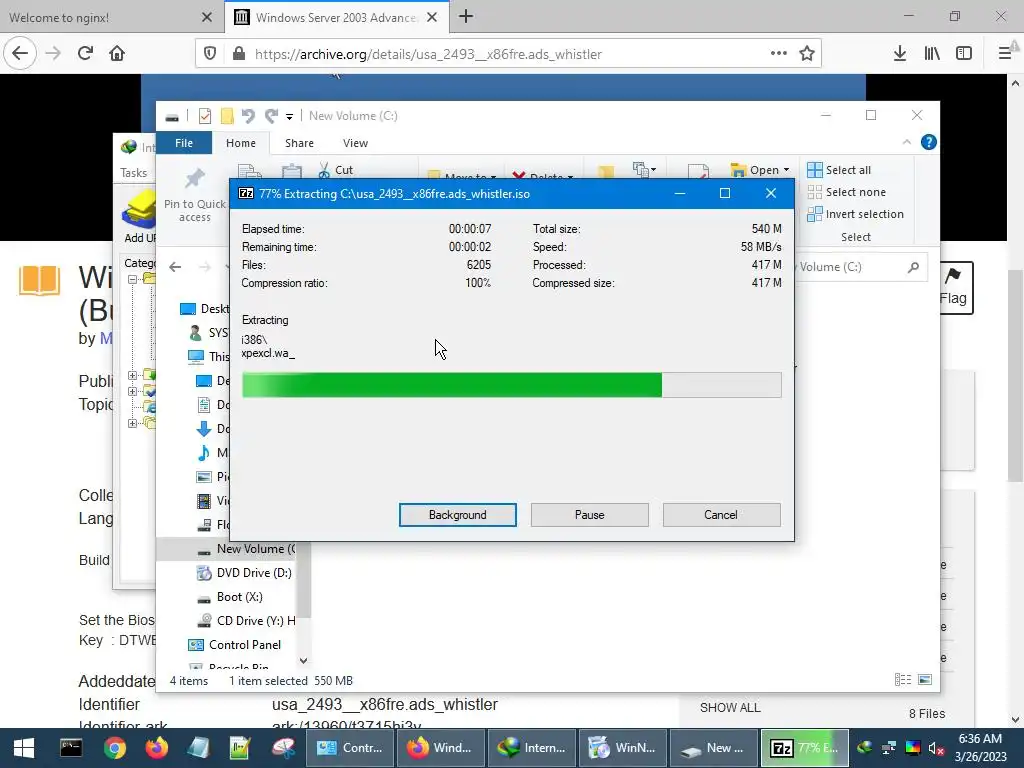1024x768 pixels.
Task: Open Control Panel in navigation pane
Action: coord(234,645)
